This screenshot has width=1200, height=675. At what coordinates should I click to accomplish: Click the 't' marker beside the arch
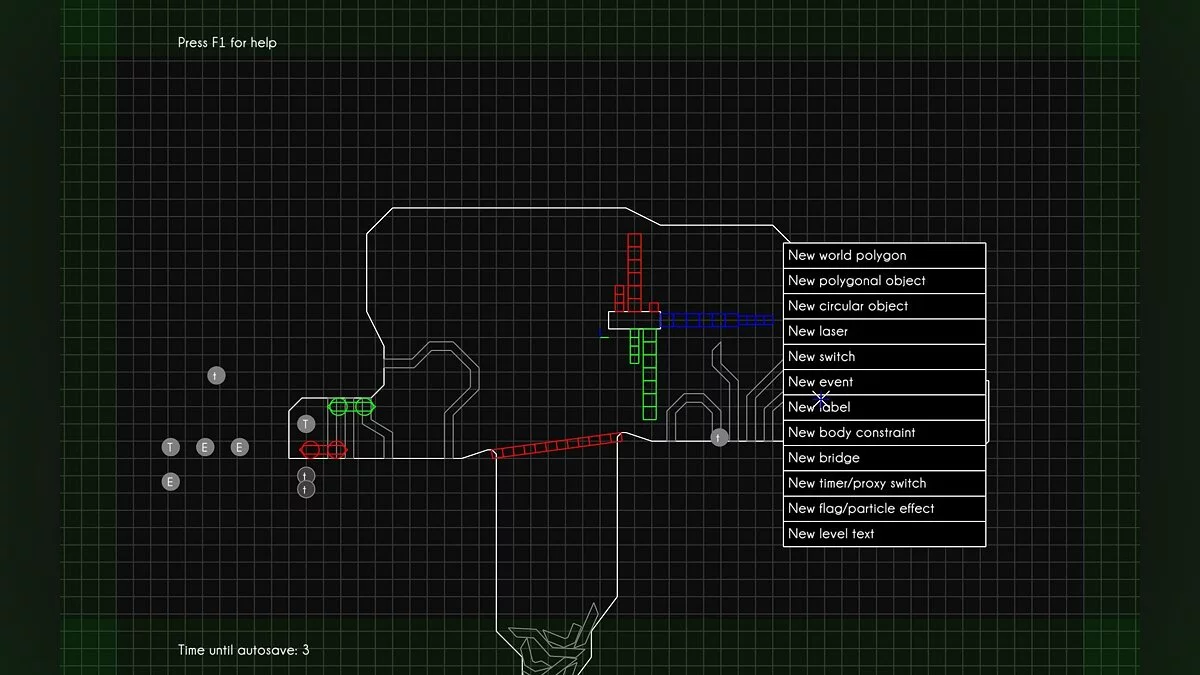point(719,437)
